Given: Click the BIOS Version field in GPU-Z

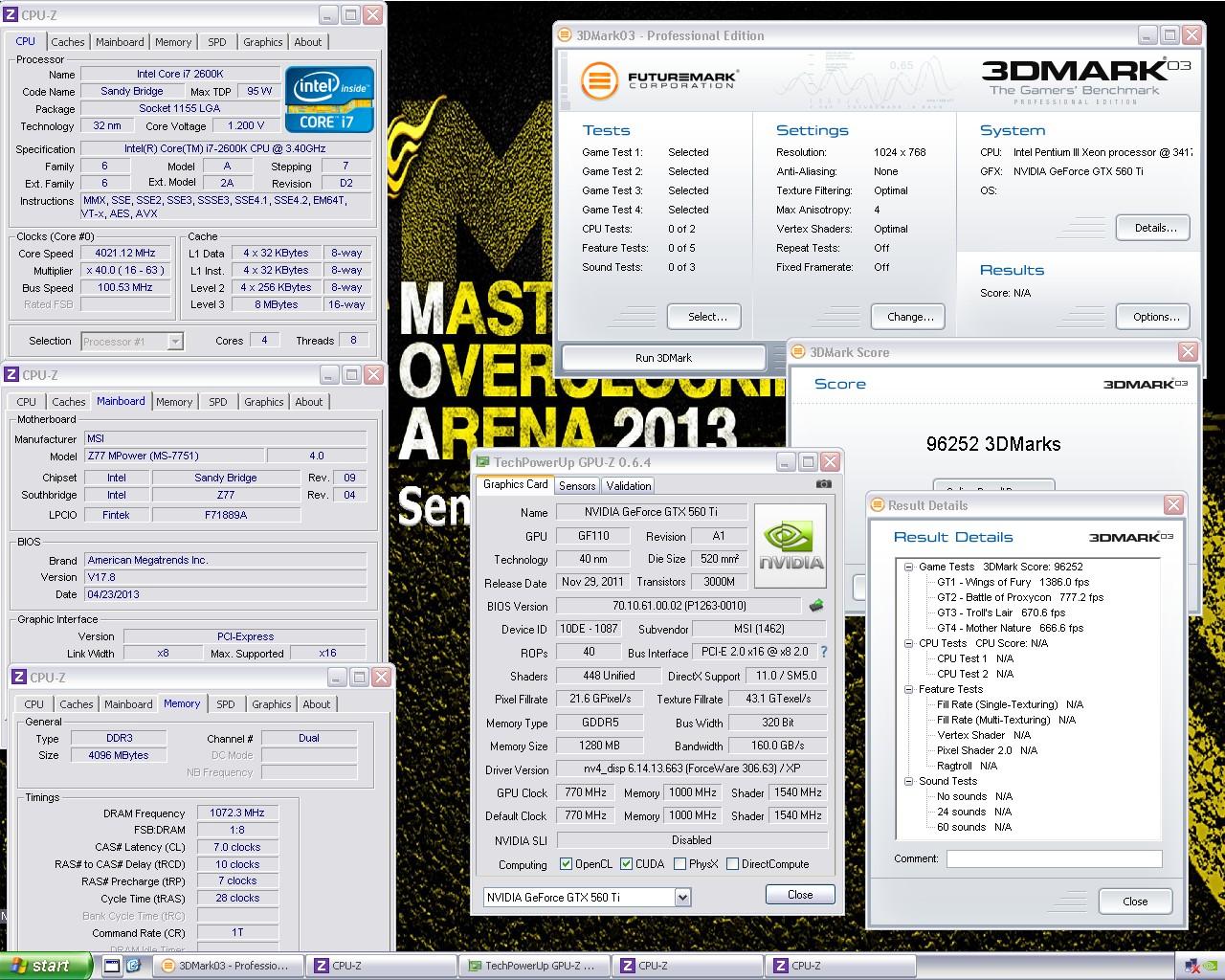Looking at the screenshot, I should (x=679, y=606).
